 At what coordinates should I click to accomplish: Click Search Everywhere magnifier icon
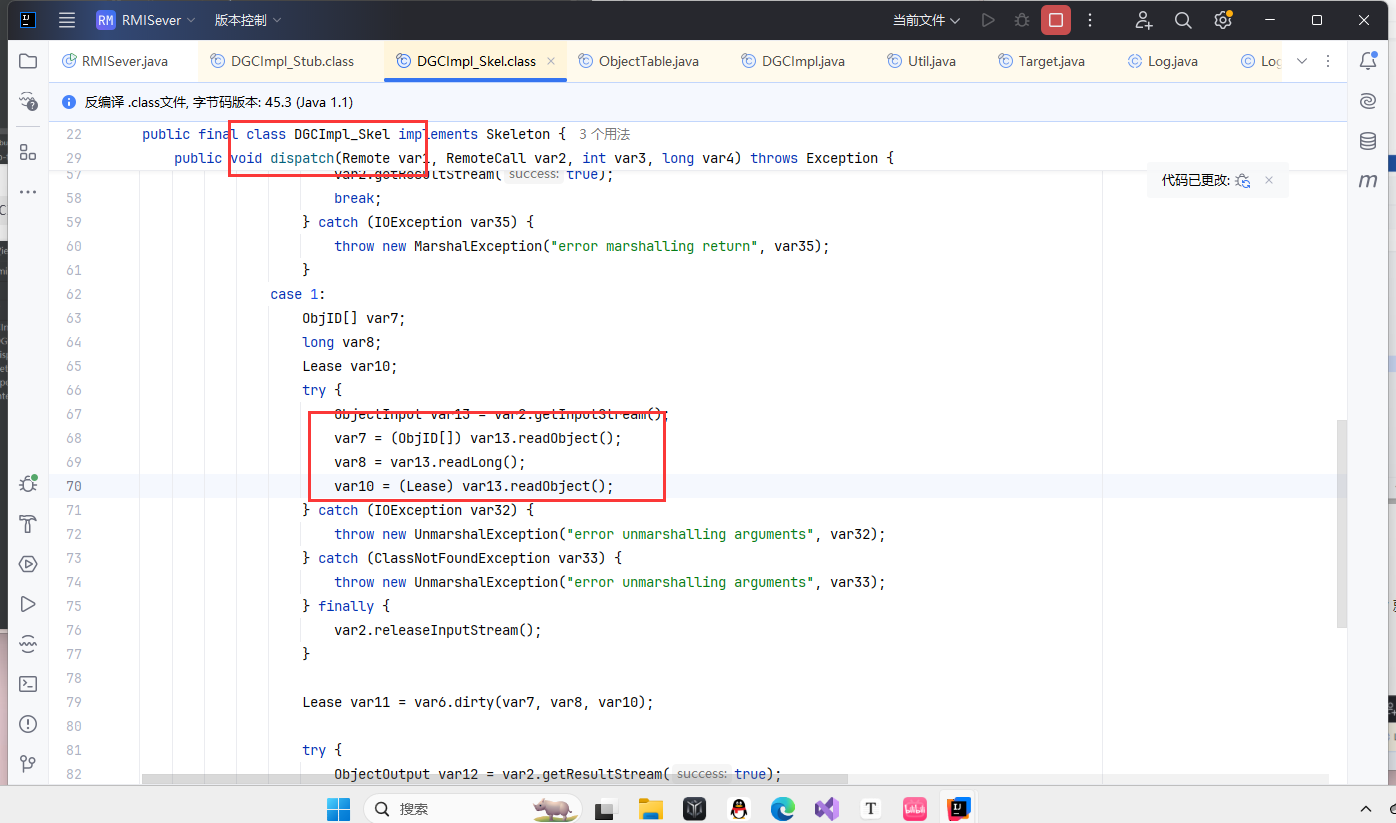[1183, 20]
